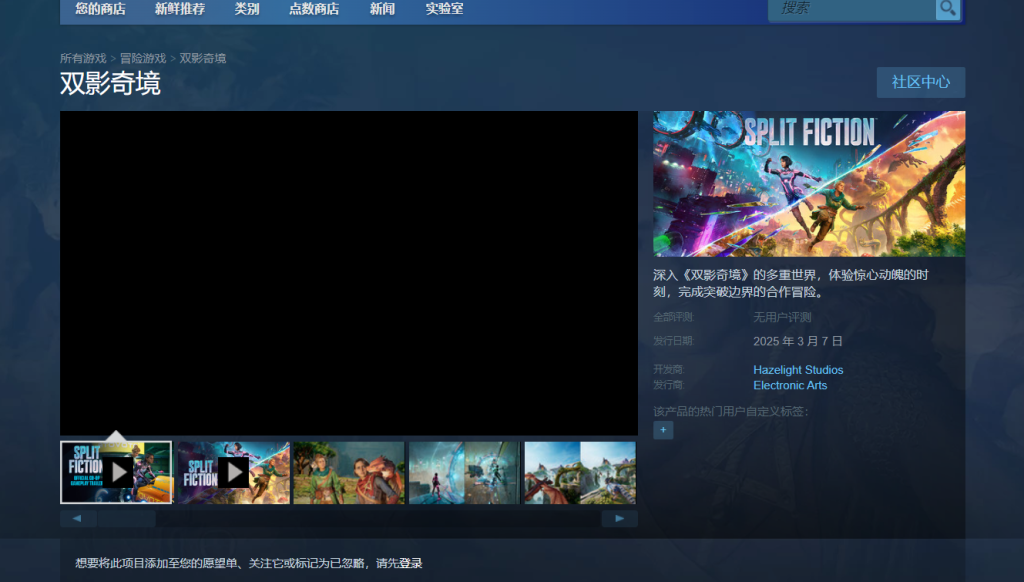The width and height of the screenshot is (1024, 582).
Task: Play the first gameplay trailer thumbnail
Action: coord(116,472)
